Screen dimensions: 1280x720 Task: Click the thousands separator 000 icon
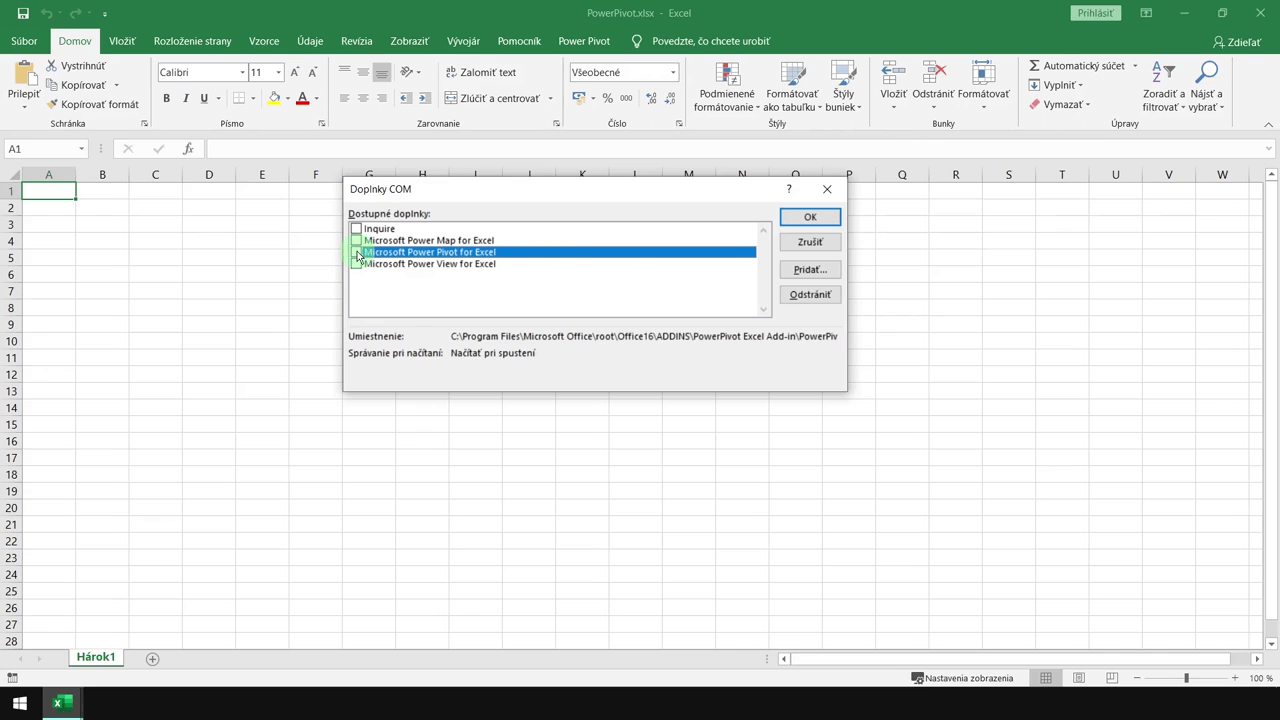point(626,98)
